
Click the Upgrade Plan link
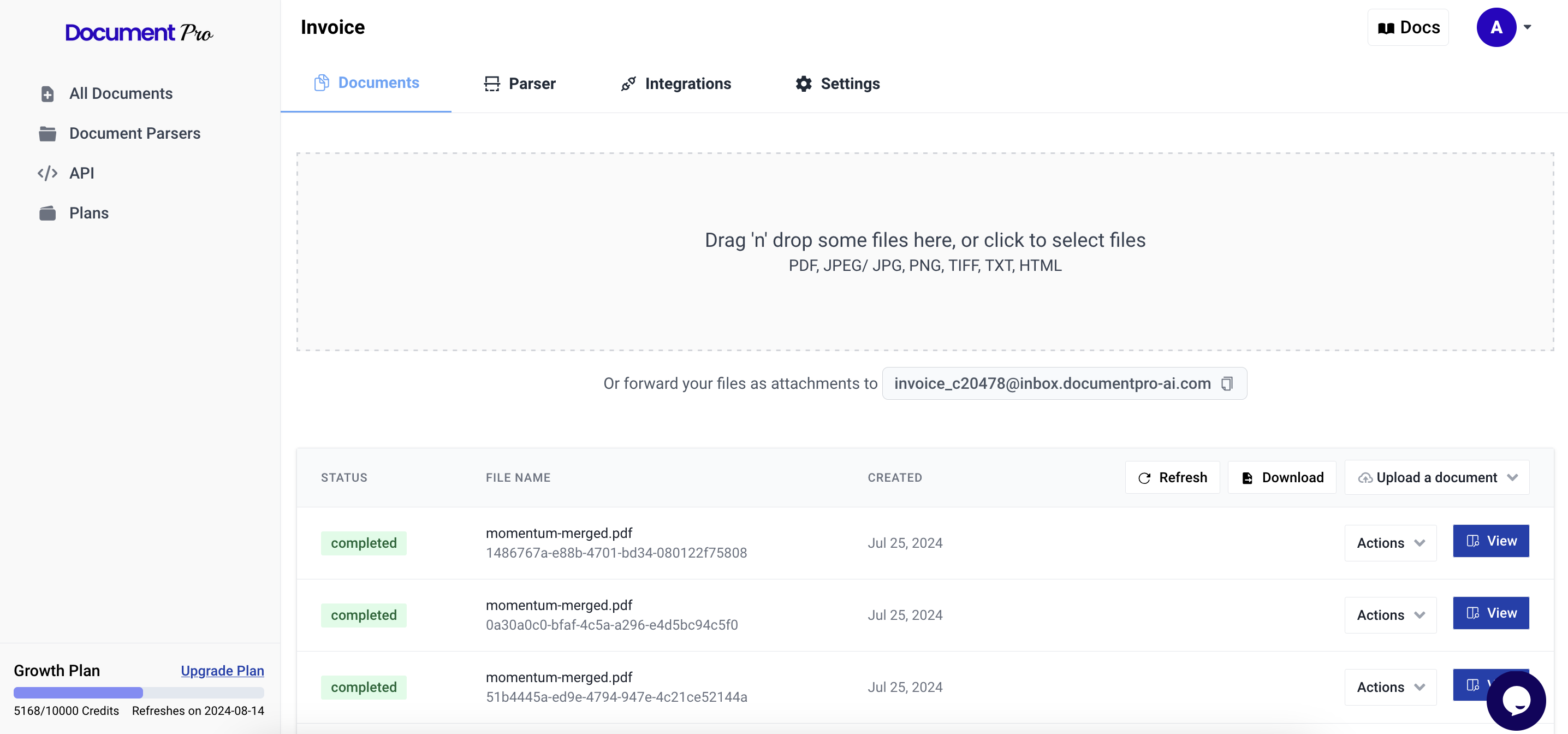(x=222, y=671)
